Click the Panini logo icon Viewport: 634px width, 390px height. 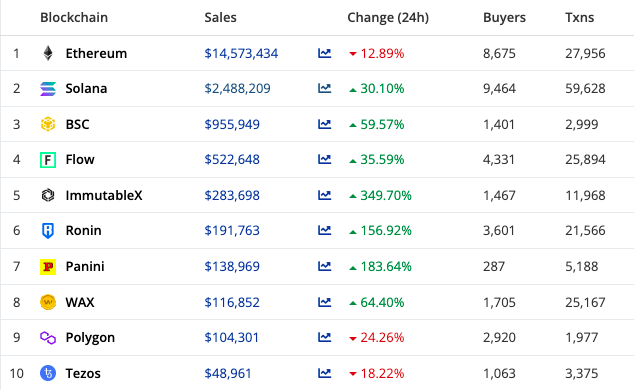(48, 267)
